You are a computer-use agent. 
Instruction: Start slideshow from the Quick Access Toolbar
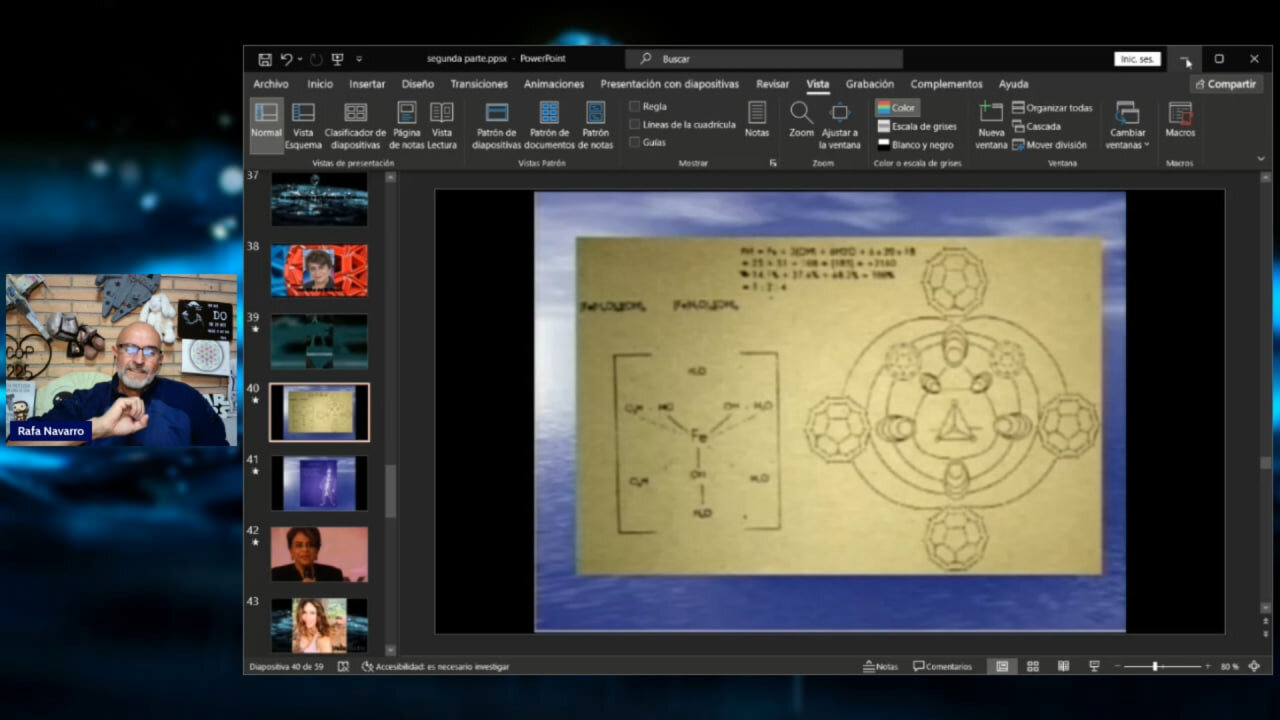[x=337, y=59]
